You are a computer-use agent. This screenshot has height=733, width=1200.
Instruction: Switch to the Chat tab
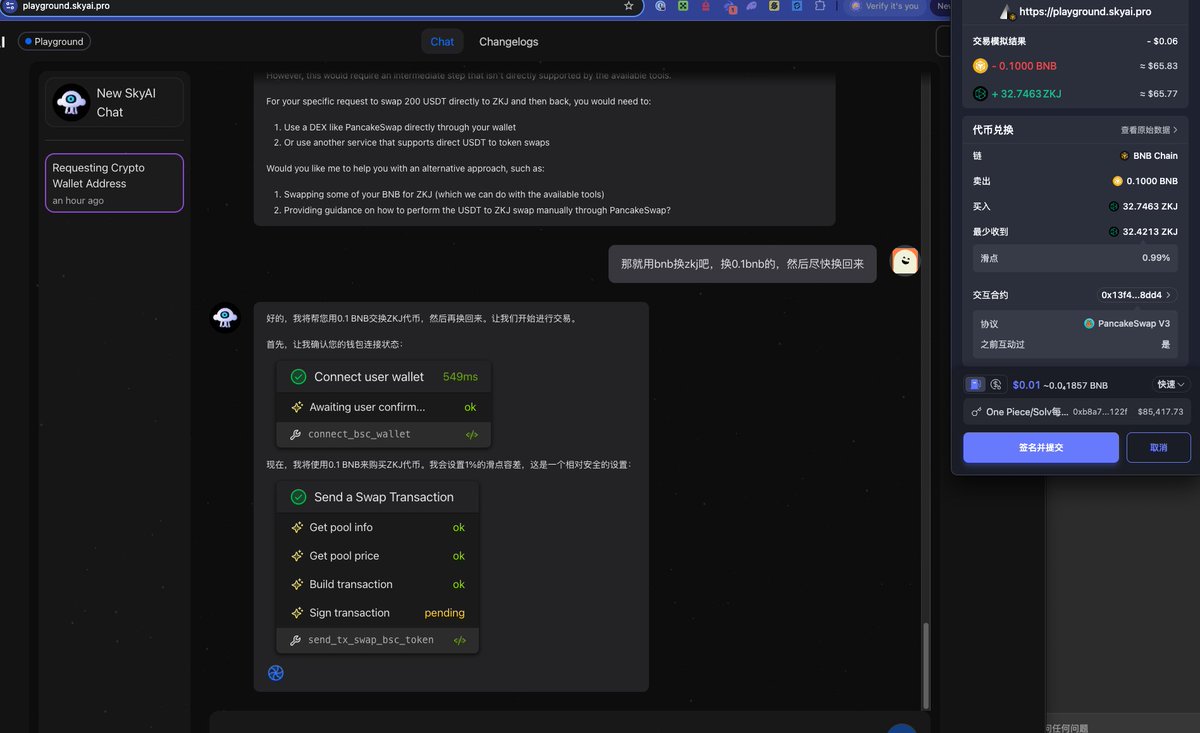[x=442, y=41]
